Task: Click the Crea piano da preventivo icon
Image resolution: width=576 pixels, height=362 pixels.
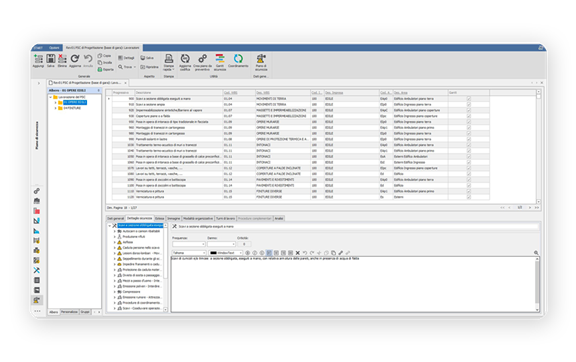Action: [x=202, y=59]
